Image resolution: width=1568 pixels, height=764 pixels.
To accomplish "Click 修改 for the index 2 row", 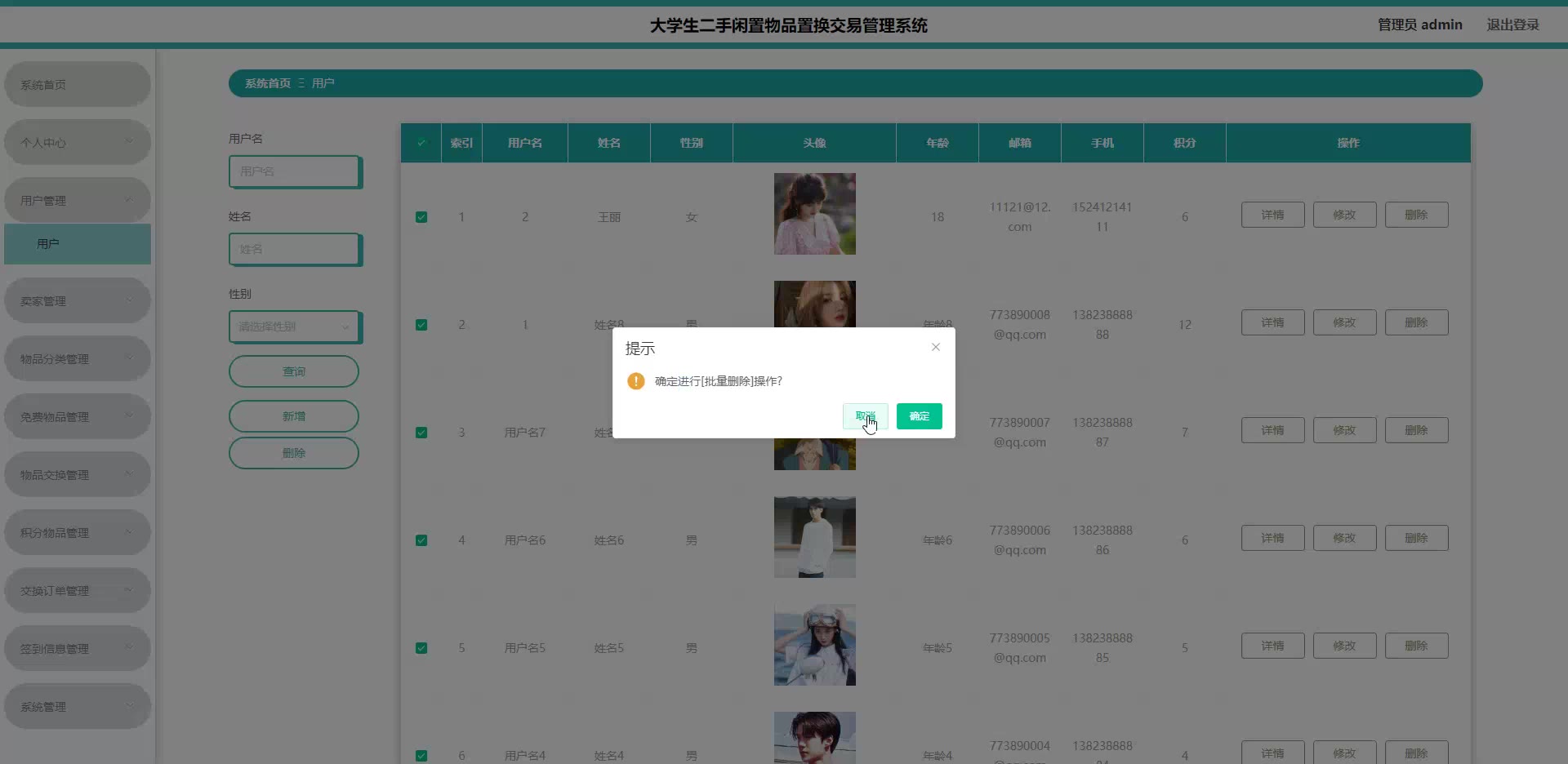I will [1345, 322].
